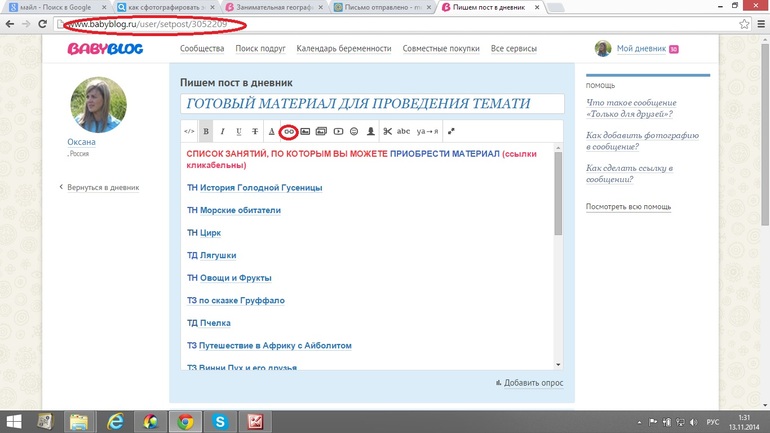Click the babyblog.ru address bar

pyautogui.click(x=393, y=24)
